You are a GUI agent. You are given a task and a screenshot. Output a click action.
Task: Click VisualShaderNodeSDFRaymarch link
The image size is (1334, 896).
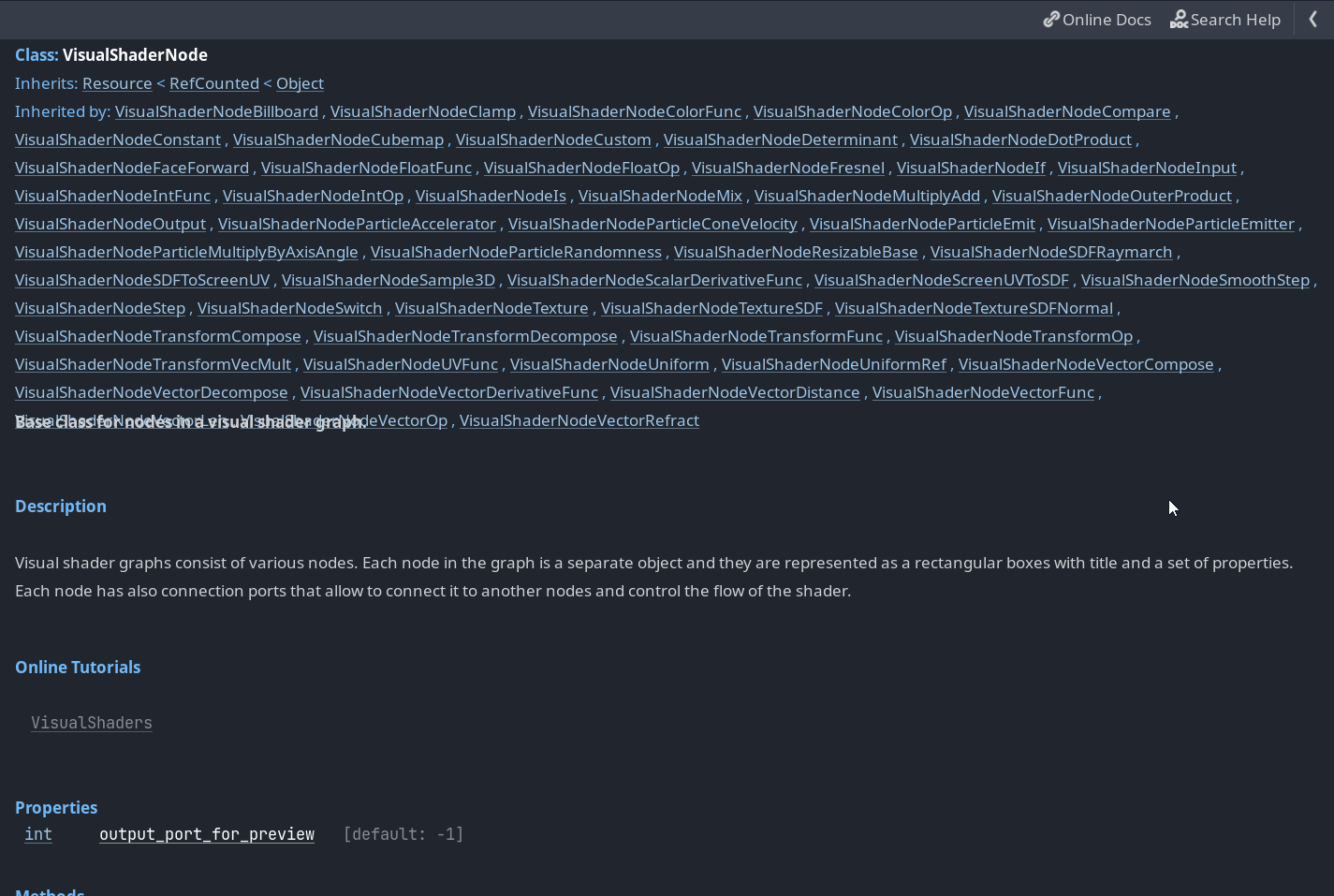pyautogui.click(x=1051, y=252)
